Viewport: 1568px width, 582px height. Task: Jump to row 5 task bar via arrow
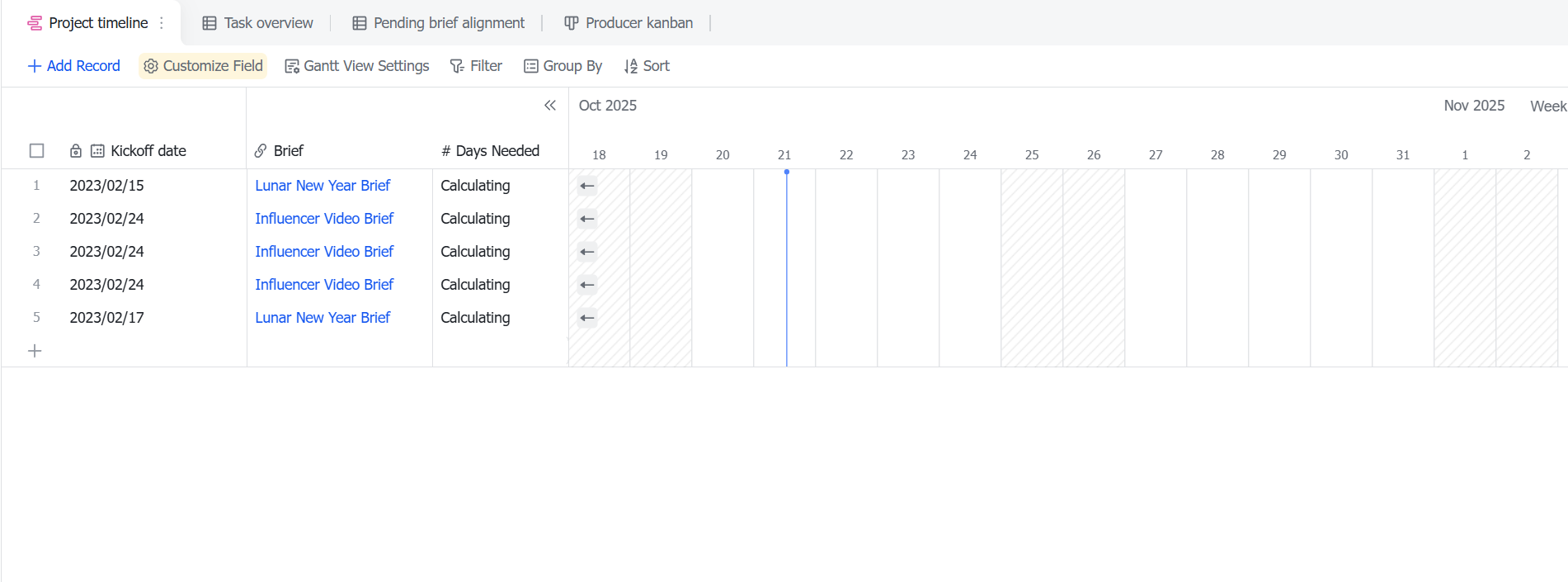click(x=587, y=318)
